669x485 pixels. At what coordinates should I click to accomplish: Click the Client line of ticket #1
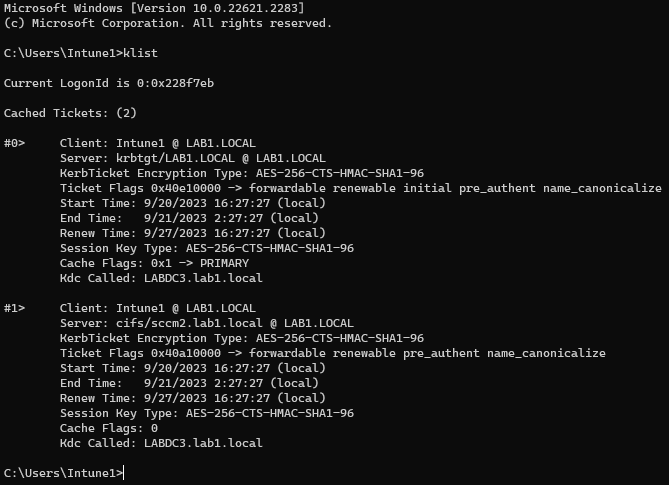(157, 308)
